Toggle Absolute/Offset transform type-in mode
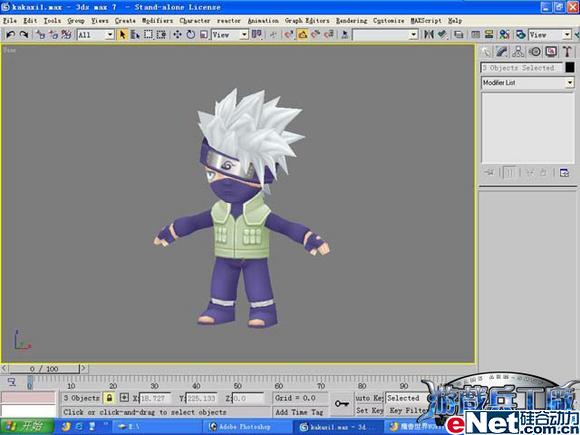Viewport: 580px width, 435px height. [124, 398]
